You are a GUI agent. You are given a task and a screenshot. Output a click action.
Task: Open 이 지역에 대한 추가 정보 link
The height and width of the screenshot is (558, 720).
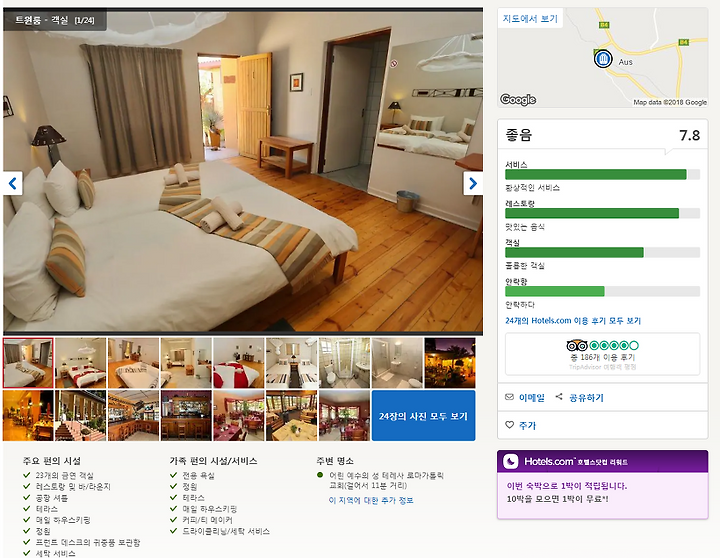point(371,500)
